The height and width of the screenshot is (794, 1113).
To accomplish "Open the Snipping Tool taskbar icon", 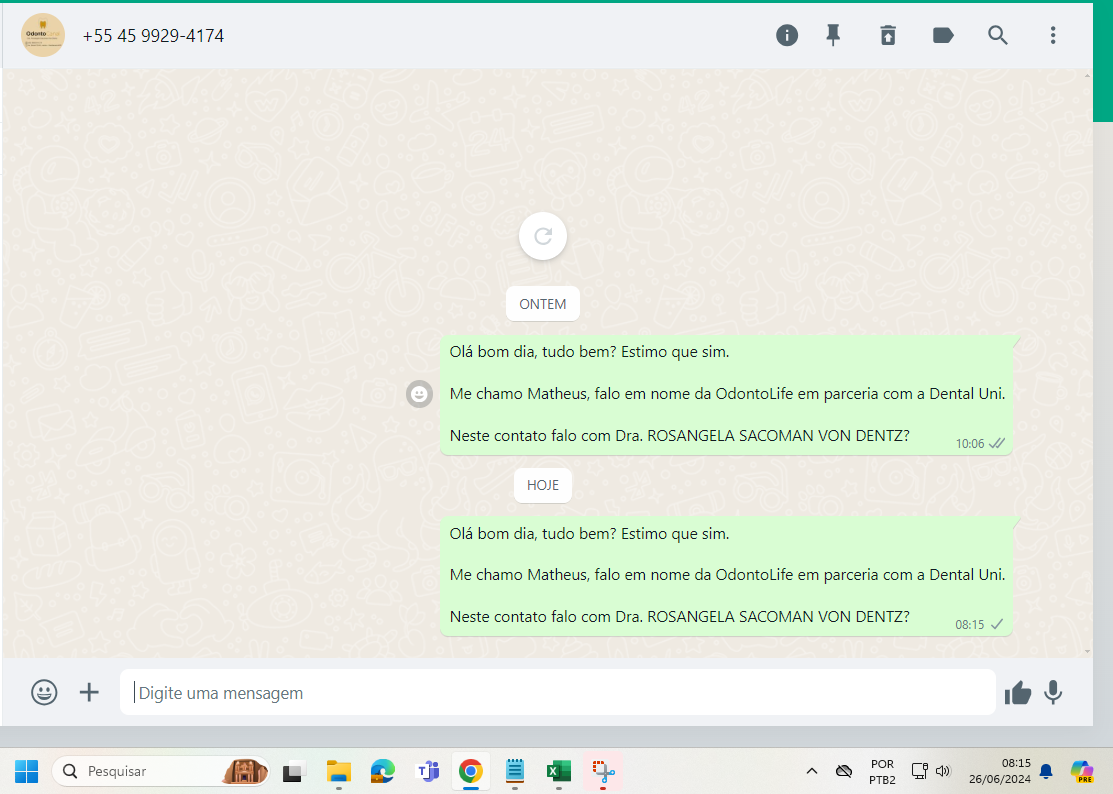I will coord(603,771).
